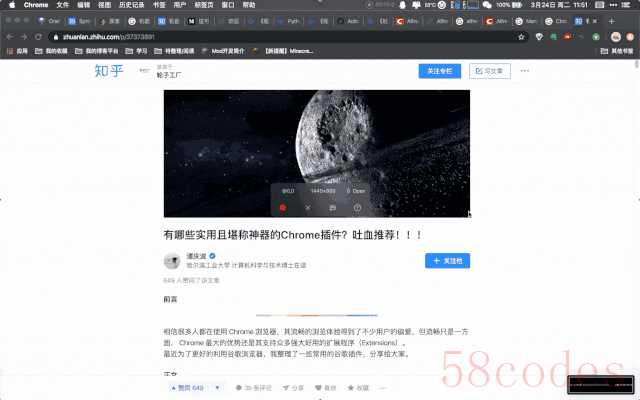Click the downvote arrow button

click(x=220, y=387)
